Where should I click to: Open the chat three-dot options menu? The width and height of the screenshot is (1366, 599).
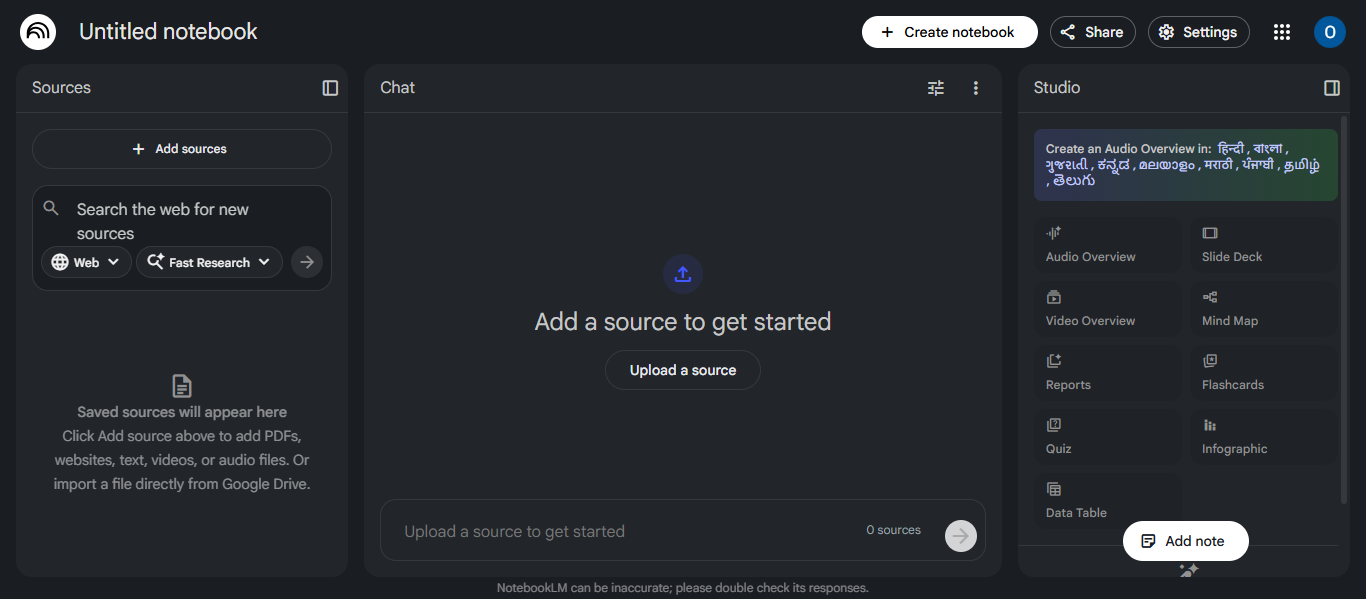tap(976, 88)
